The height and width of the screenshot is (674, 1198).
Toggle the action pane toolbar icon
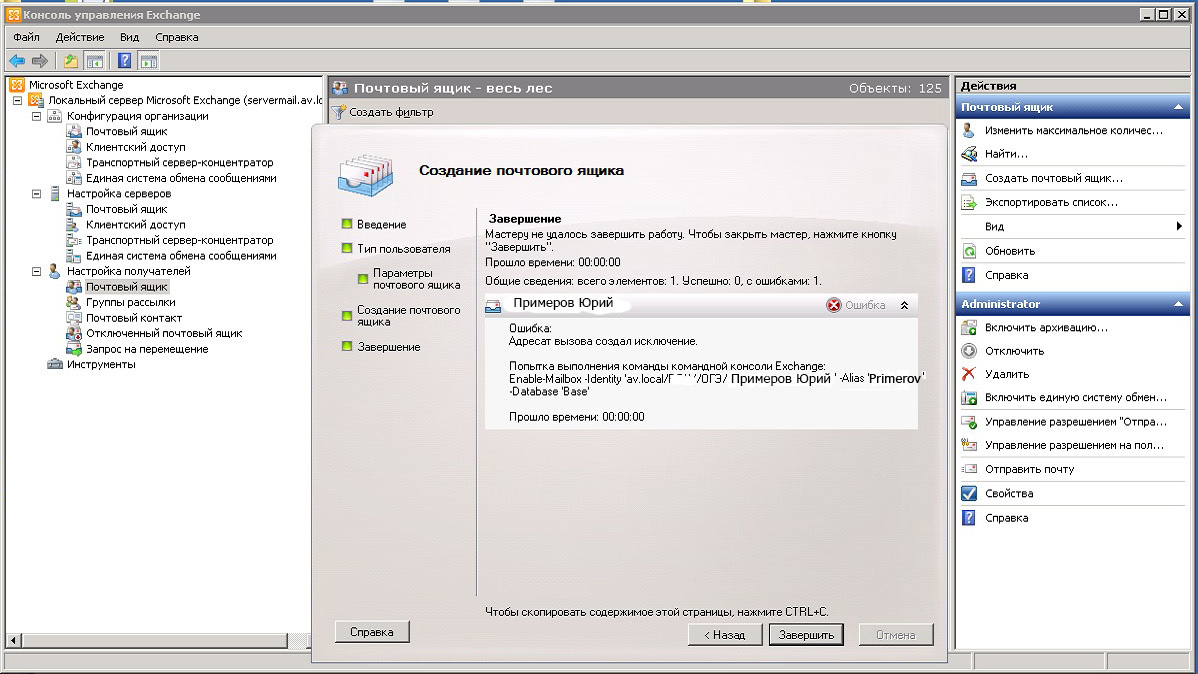click(x=149, y=60)
